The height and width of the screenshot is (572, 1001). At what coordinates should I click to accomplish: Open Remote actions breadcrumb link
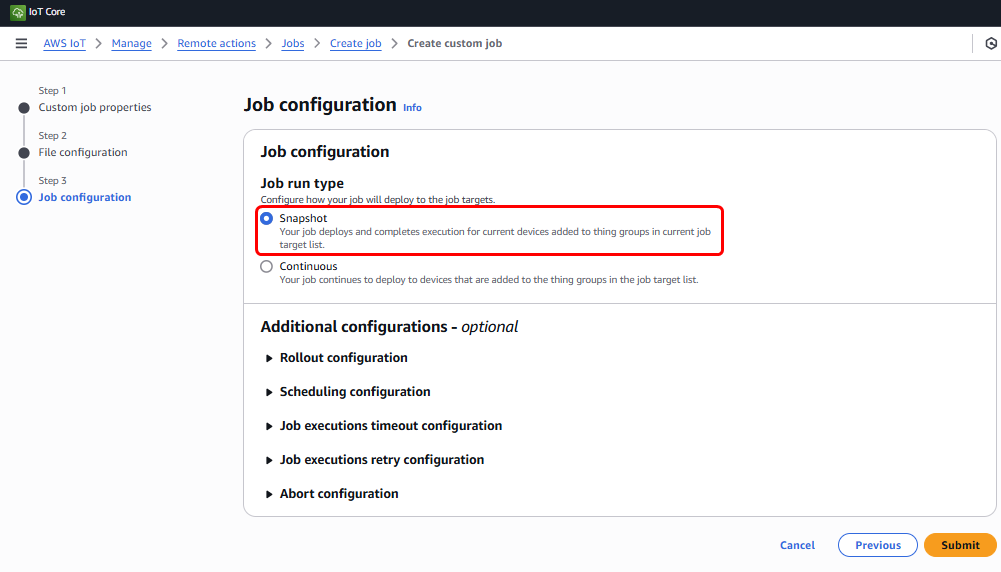click(216, 44)
